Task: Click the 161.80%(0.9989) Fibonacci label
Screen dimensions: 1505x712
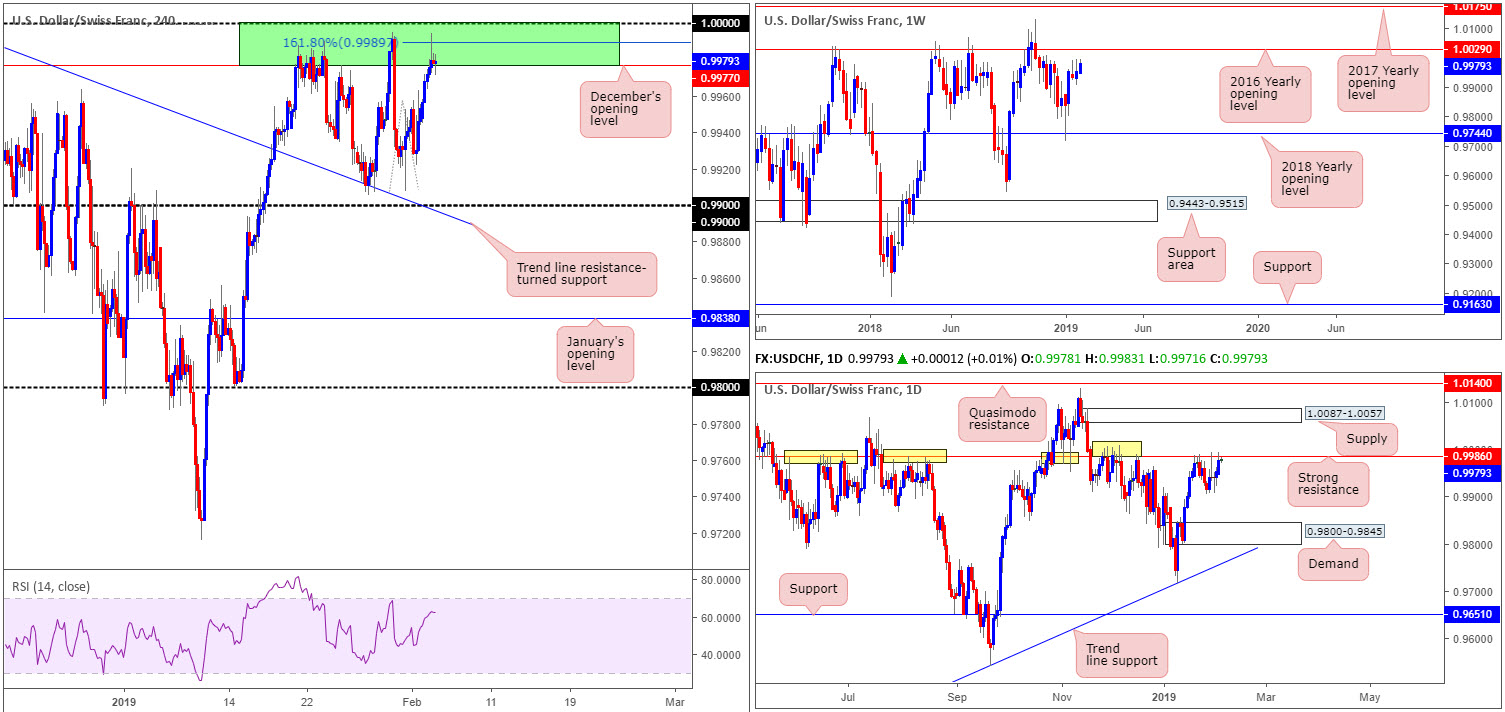Action: (x=340, y=43)
